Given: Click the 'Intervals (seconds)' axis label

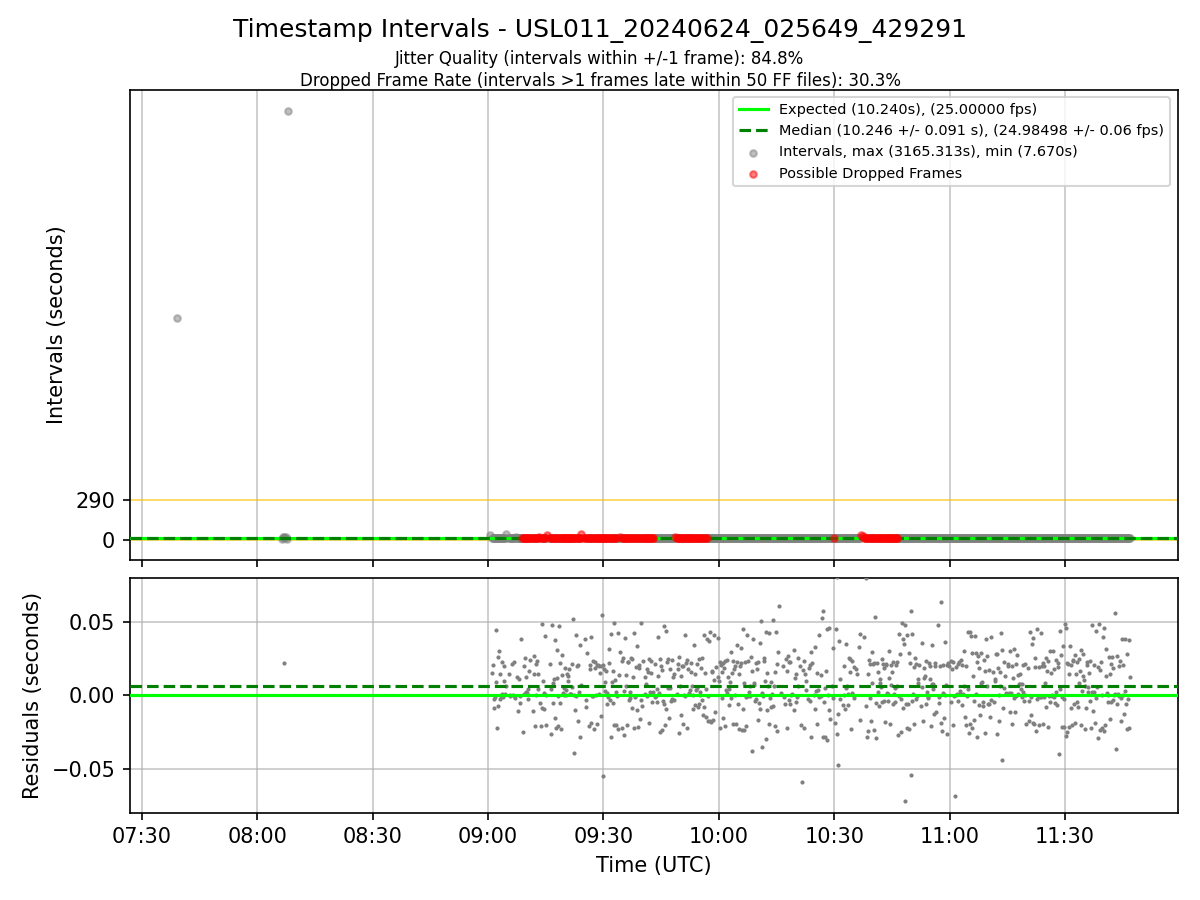Looking at the screenshot, I should point(56,325).
